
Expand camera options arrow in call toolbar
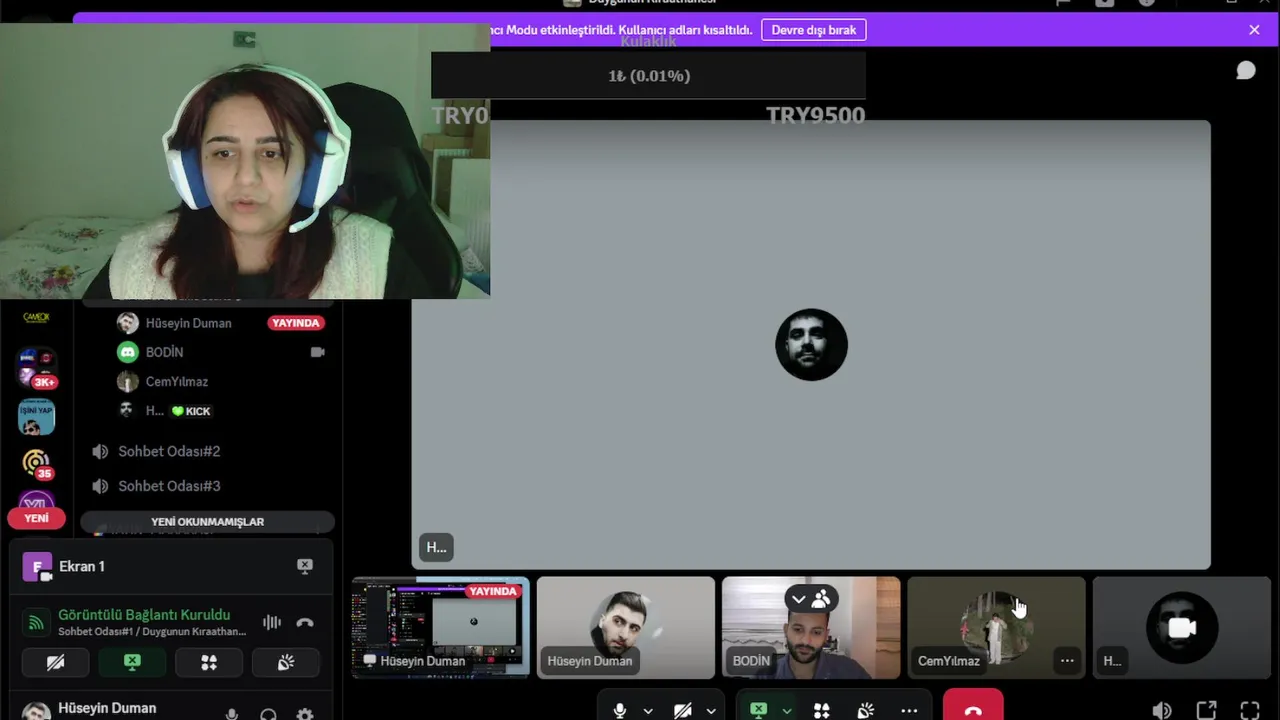point(711,710)
